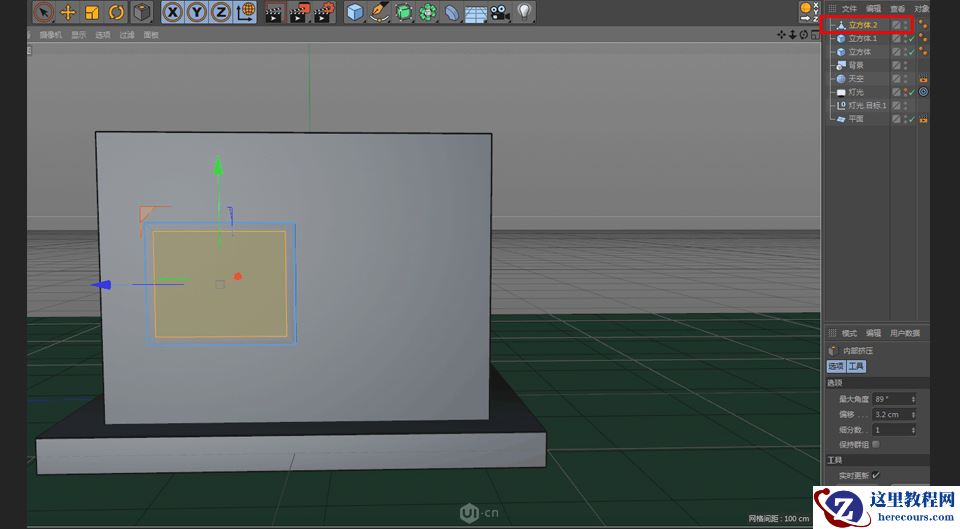Select 平面 object in list
The width and height of the screenshot is (960, 529).
pyautogui.click(x=856, y=119)
